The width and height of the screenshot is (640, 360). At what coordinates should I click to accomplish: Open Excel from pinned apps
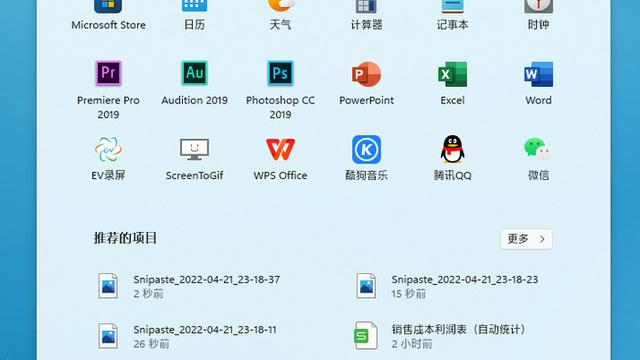(x=452, y=83)
